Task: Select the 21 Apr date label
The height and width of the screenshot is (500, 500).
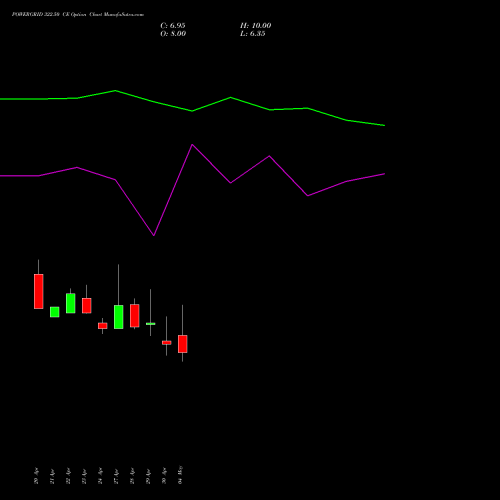Action: pos(52,477)
